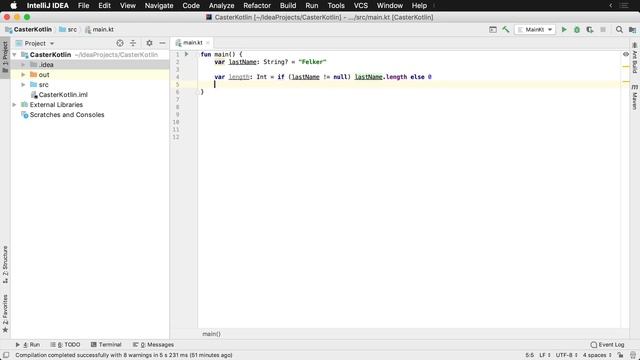The height and width of the screenshot is (360, 640).
Task: Click the 5:5 cursor position indicator
Action: [529, 355]
